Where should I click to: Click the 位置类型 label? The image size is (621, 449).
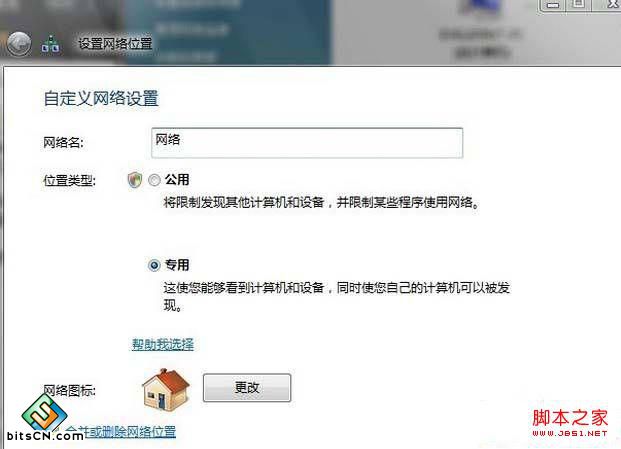tap(69, 181)
